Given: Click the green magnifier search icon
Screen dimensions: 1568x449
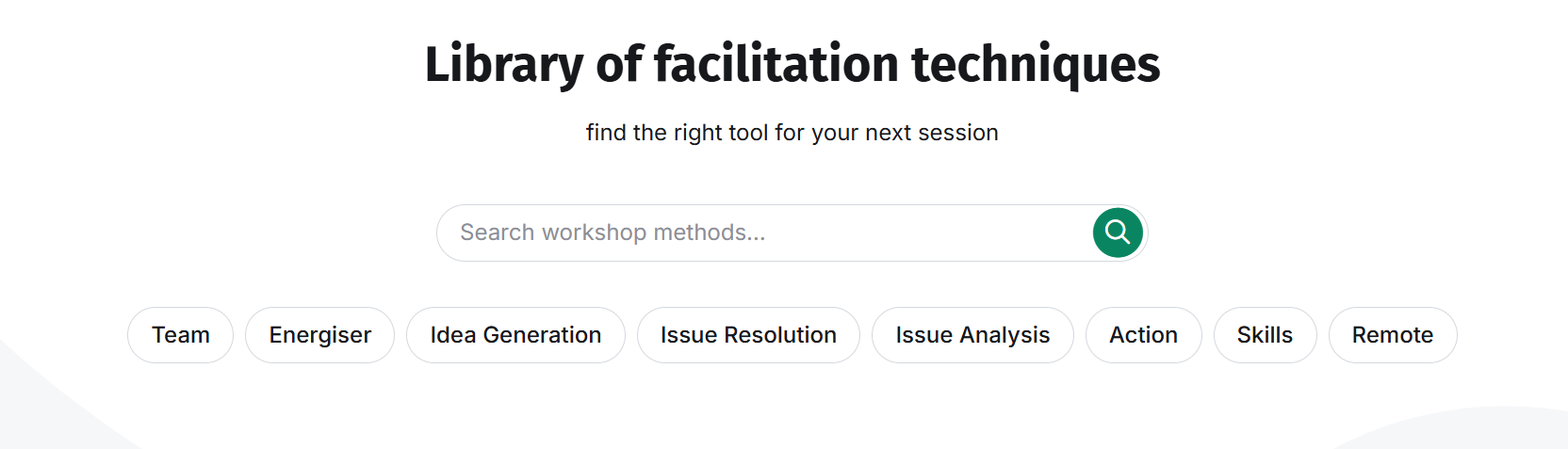Looking at the screenshot, I should point(1118,233).
